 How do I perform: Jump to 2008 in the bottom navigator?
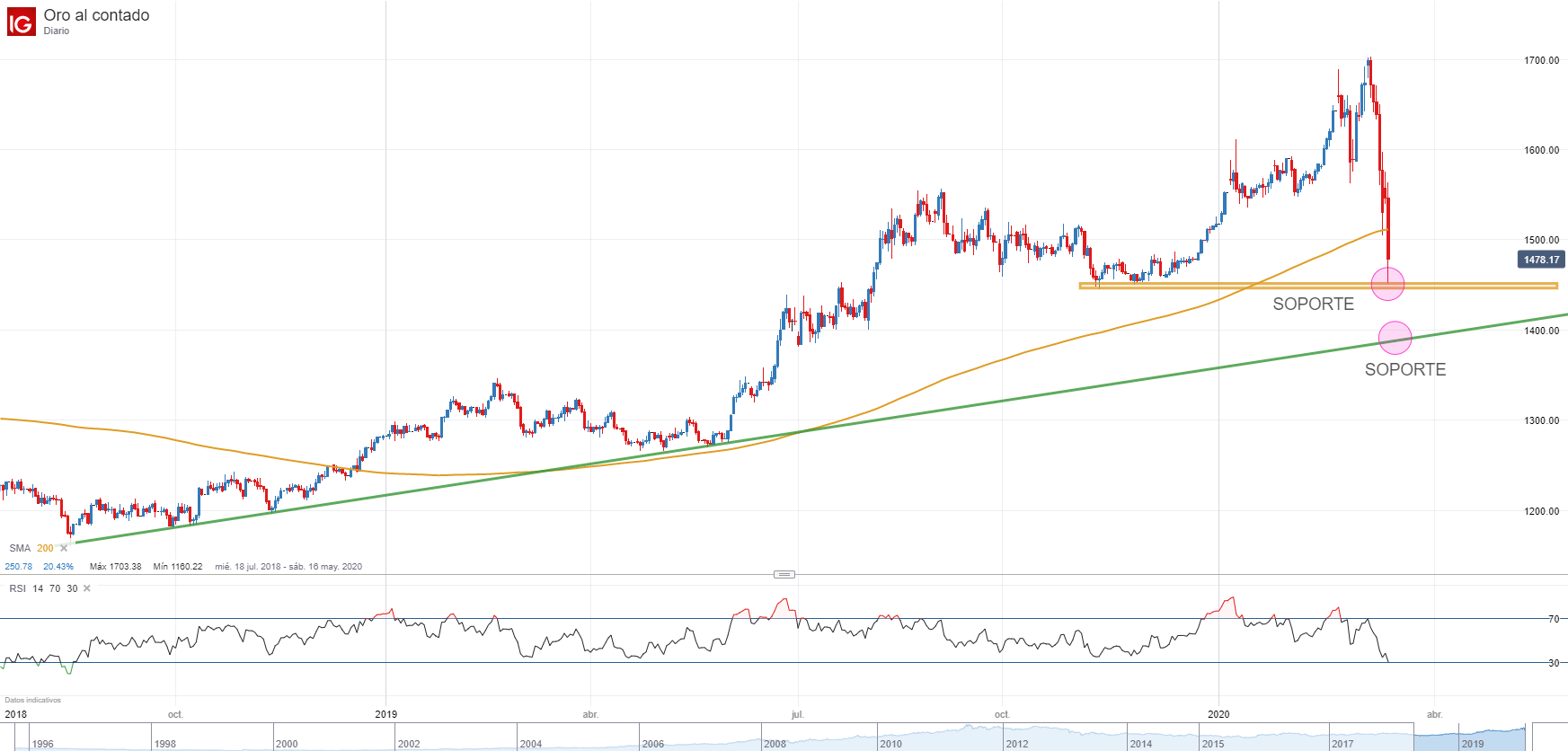[x=775, y=744]
